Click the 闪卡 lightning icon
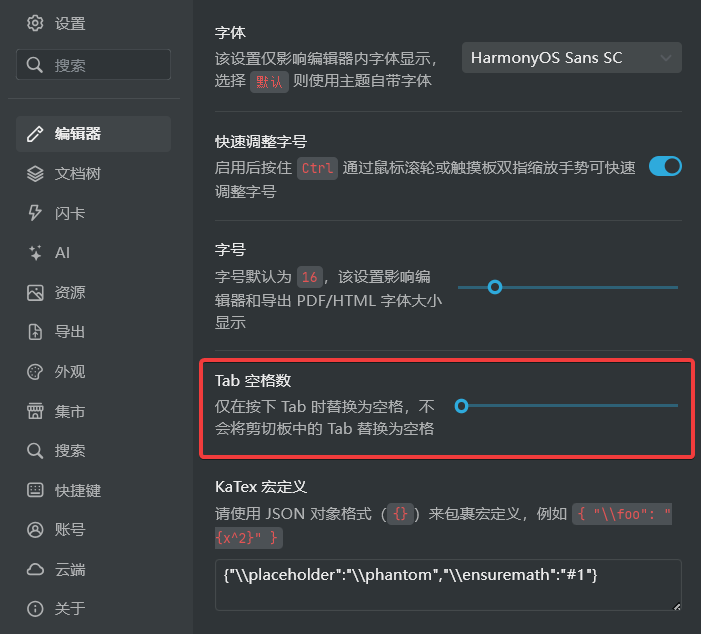 click(x=35, y=213)
